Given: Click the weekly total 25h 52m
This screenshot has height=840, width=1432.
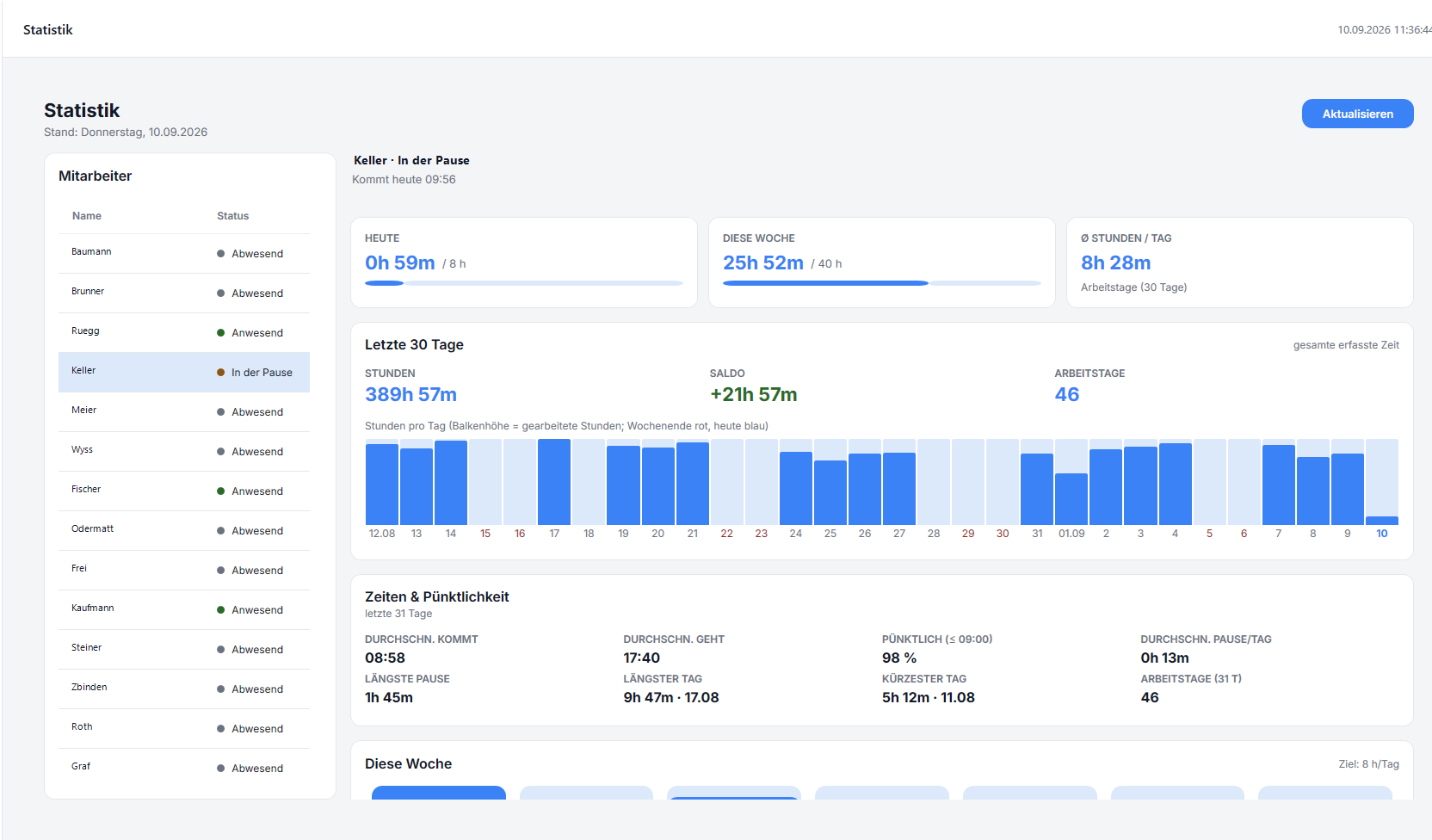Looking at the screenshot, I should 763,262.
